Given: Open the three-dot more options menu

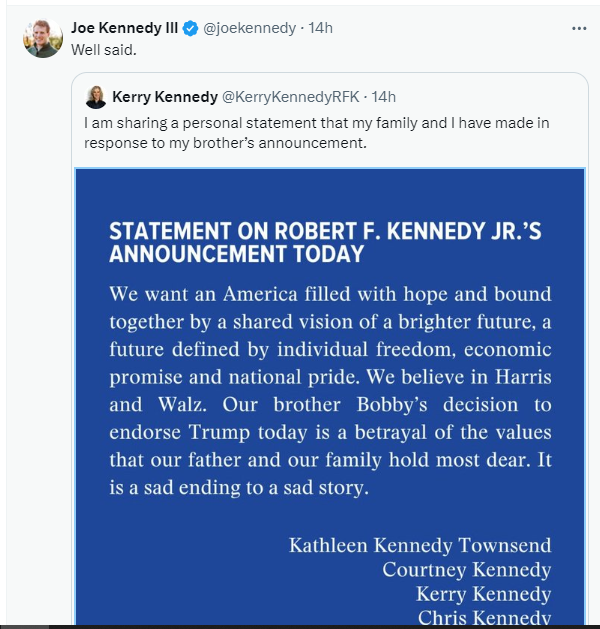Looking at the screenshot, I should tap(579, 28).
